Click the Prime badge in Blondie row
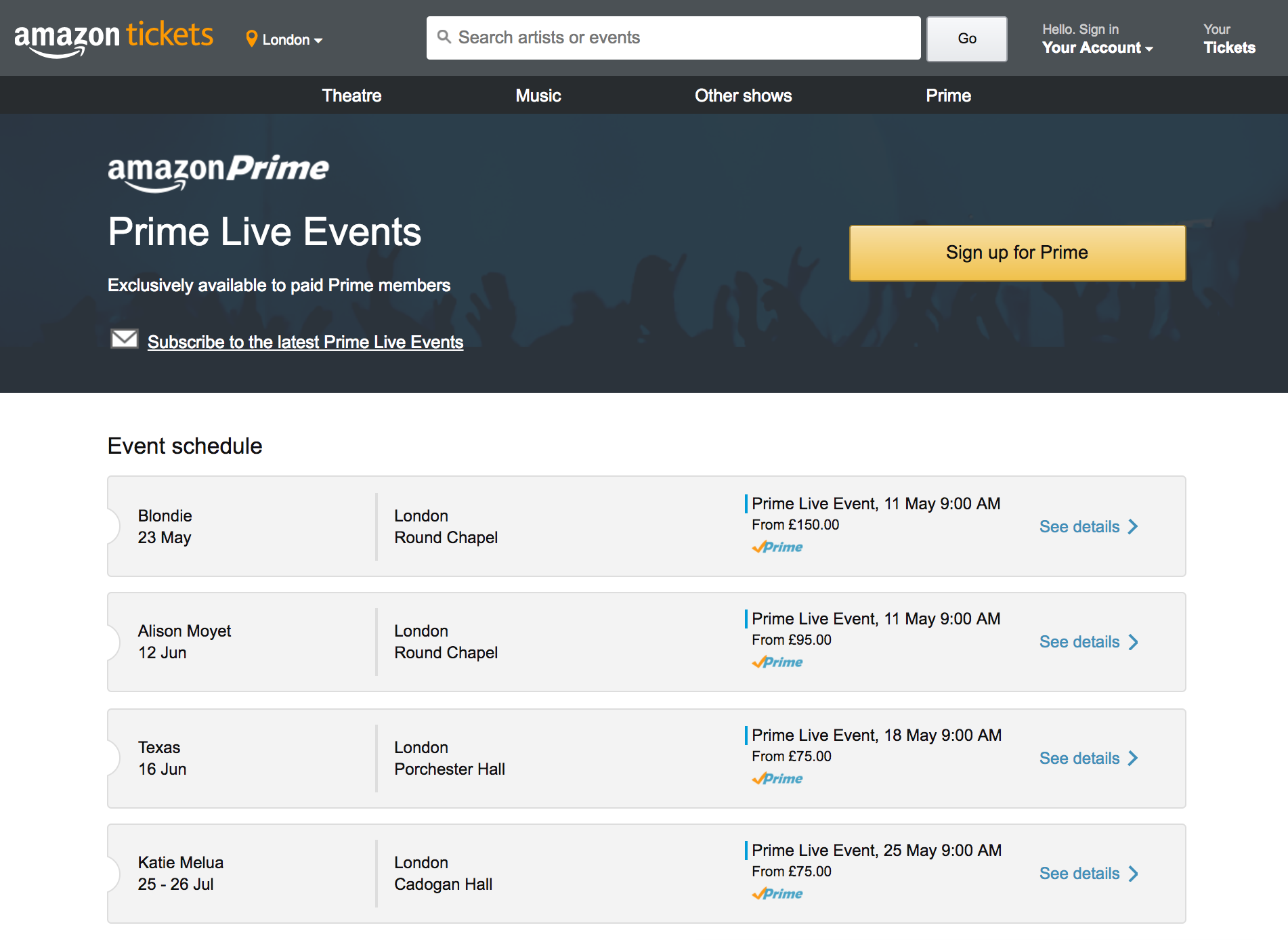This screenshot has height=940, width=1288. point(777,547)
